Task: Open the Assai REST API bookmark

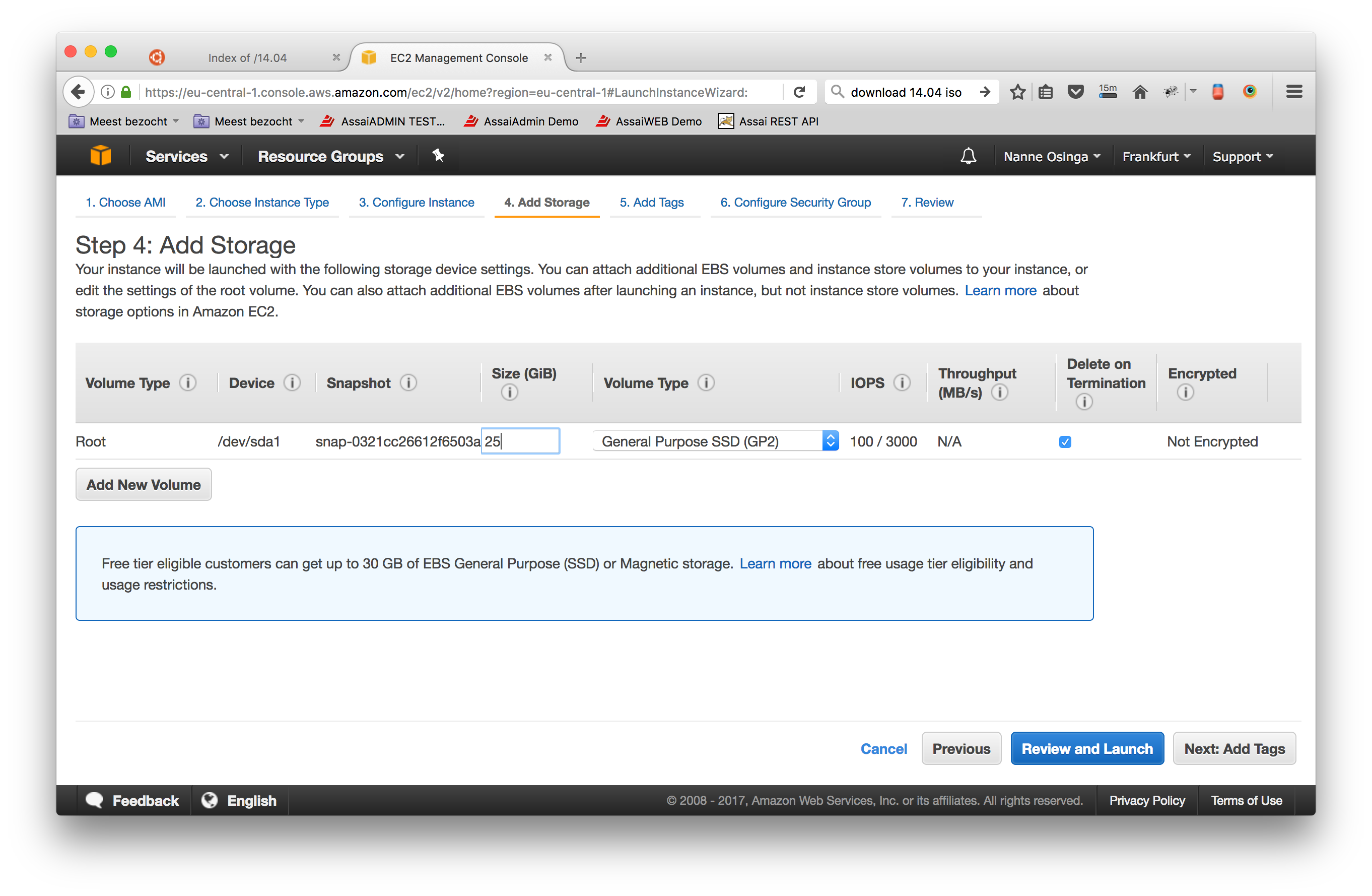Action: (769, 121)
